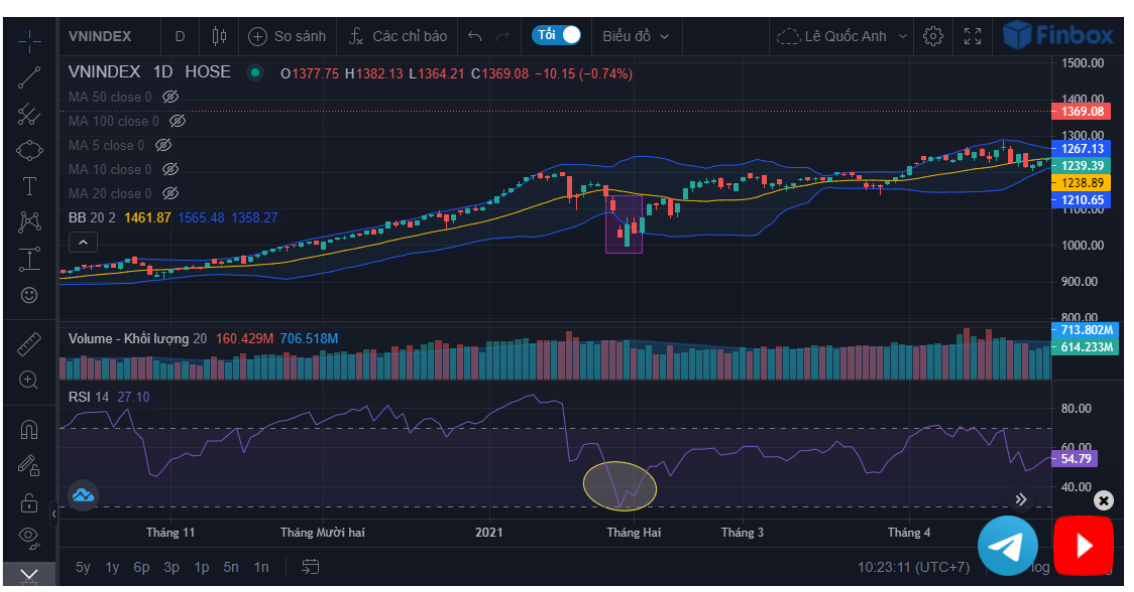The height and width of the screenshot is (592, 1134).
Task: Toggle the dark theme switch
Action: pyautogui.click(x=557, y=35)
